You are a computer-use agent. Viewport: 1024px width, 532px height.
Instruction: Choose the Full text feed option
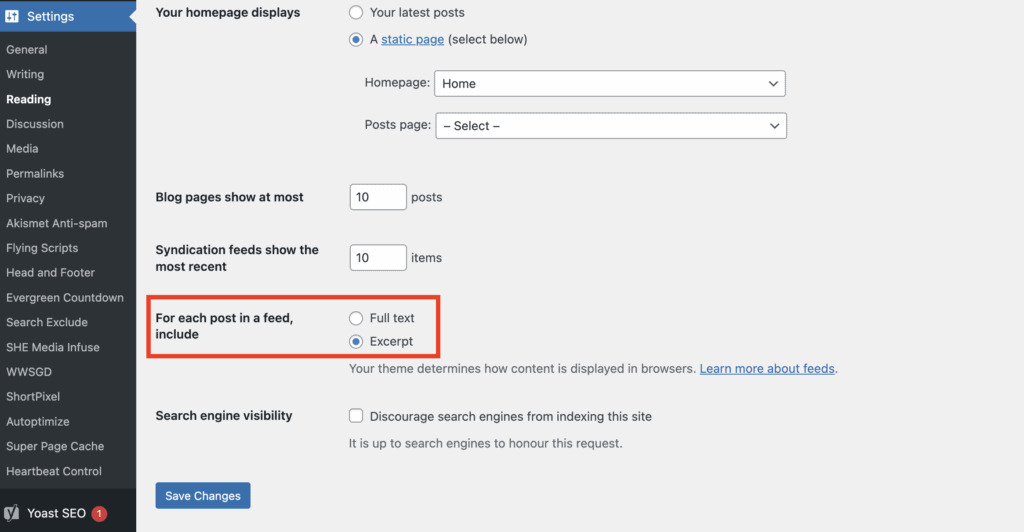click(x=356, y=319)
